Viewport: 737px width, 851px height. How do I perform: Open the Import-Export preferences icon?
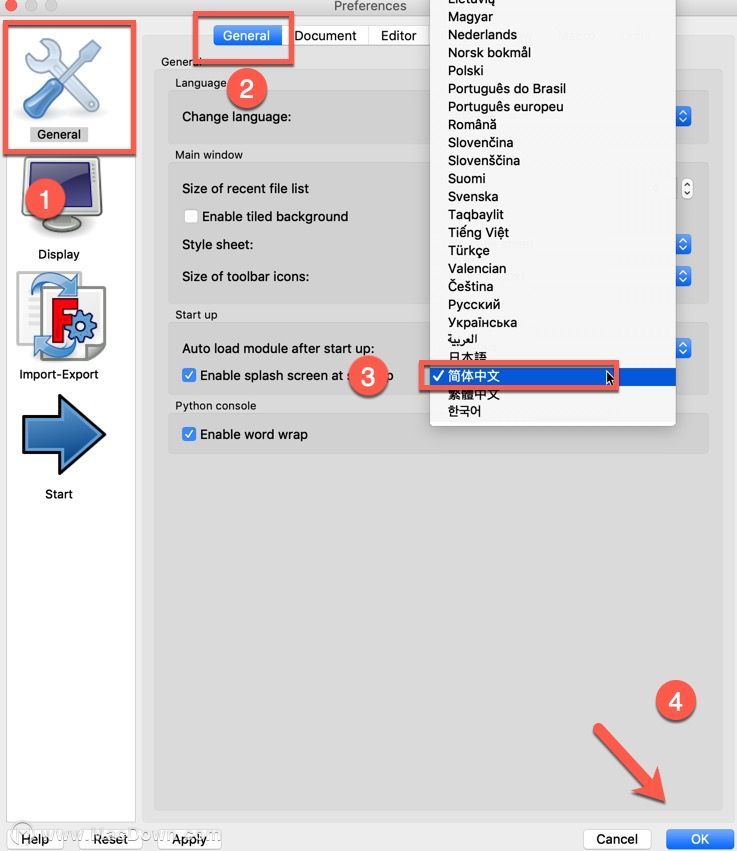click(x=61, y=316)
